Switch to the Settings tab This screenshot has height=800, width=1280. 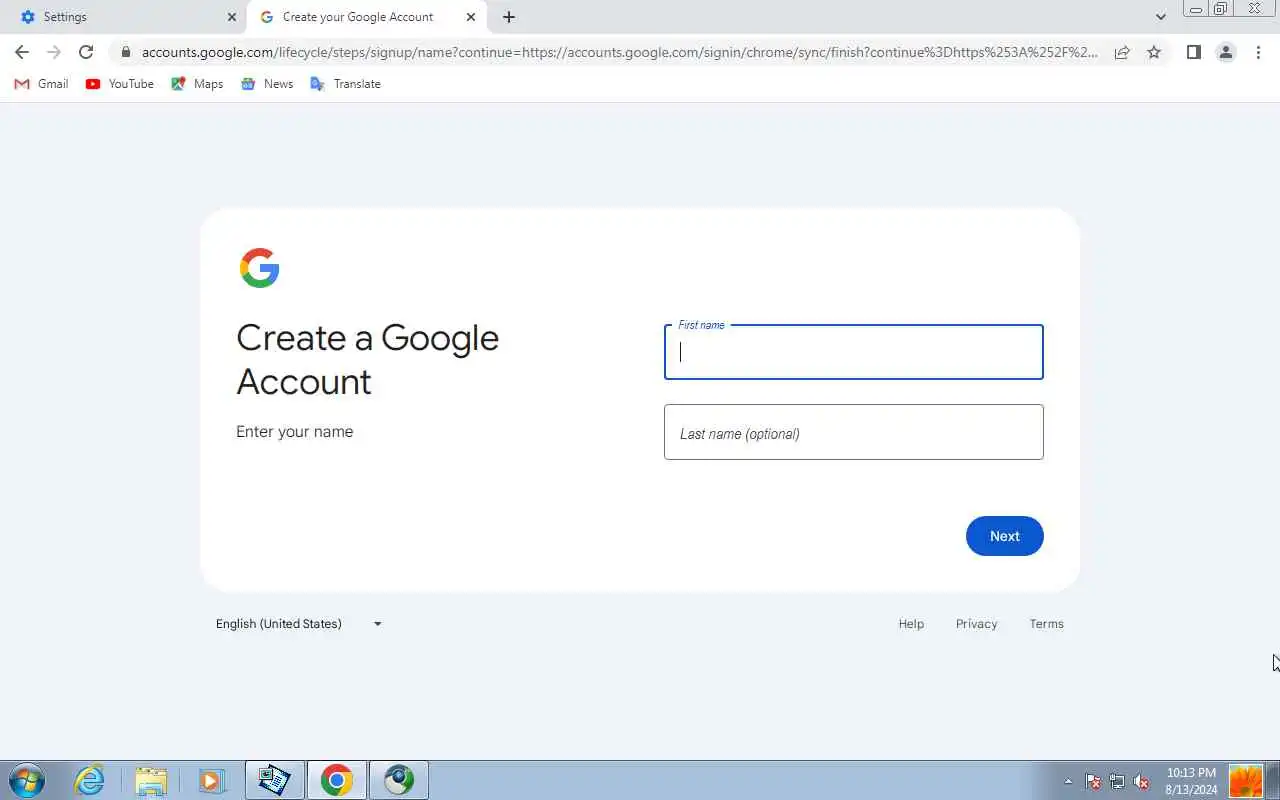coord(123,17)
